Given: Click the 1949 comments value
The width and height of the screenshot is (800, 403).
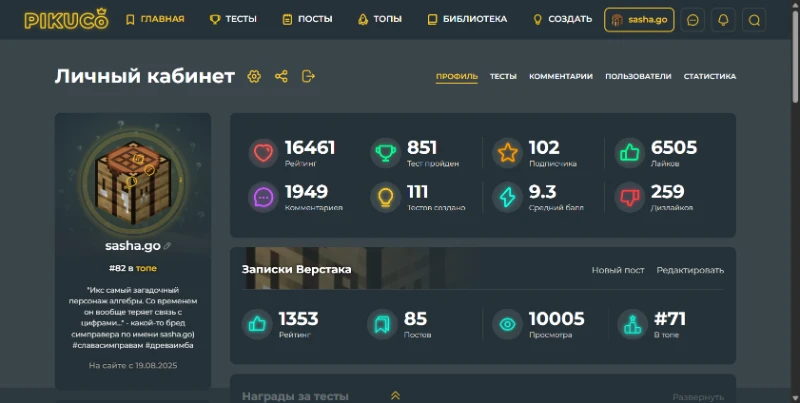Looking at the screenshot, I should (306, 192).
